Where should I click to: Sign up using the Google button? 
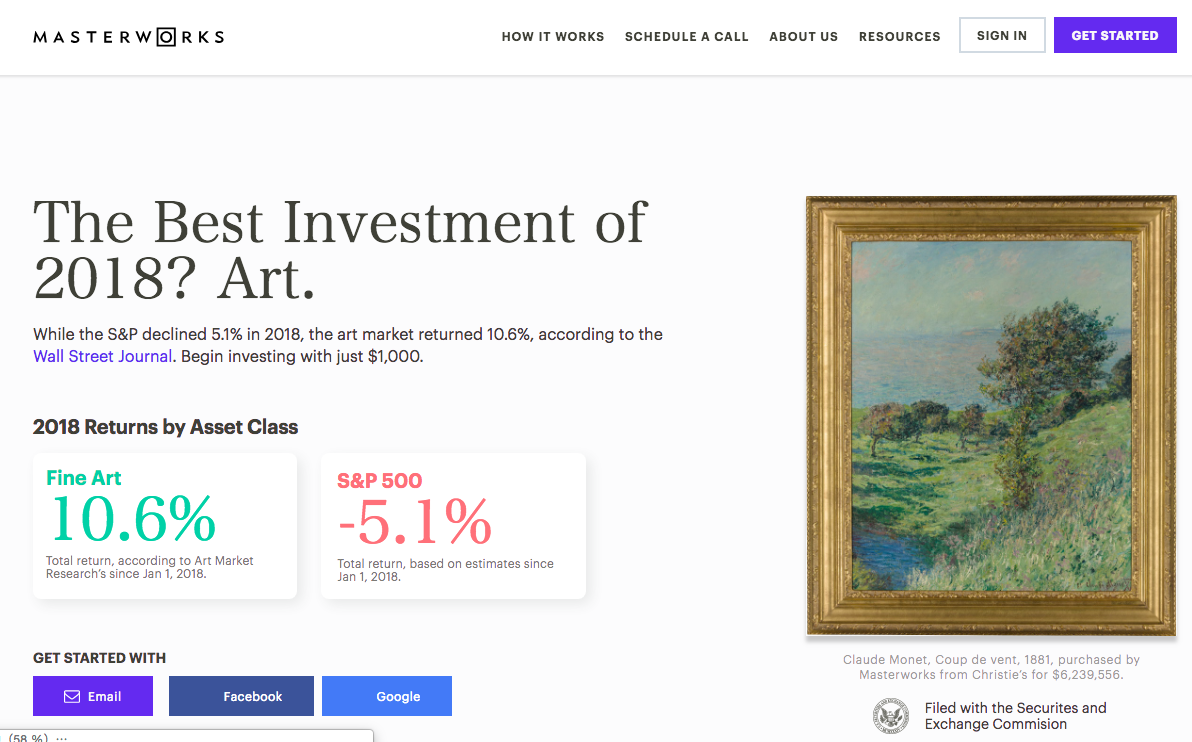387,697
